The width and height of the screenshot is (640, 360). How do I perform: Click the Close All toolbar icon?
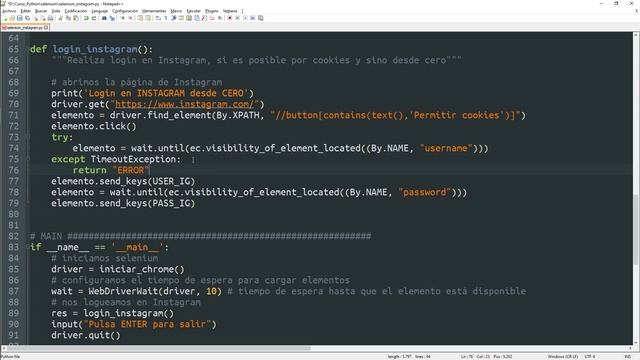click(x=43, y=18)
